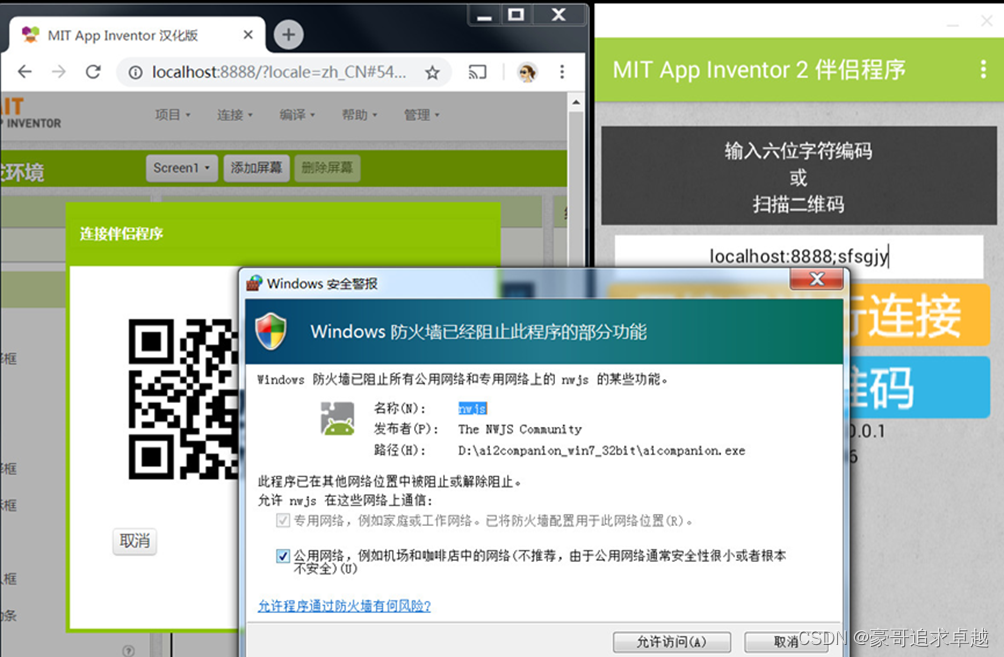Click the orange connect button in companion
Viewport: 1004px width, 657px height.
click(x=916, y=316)
